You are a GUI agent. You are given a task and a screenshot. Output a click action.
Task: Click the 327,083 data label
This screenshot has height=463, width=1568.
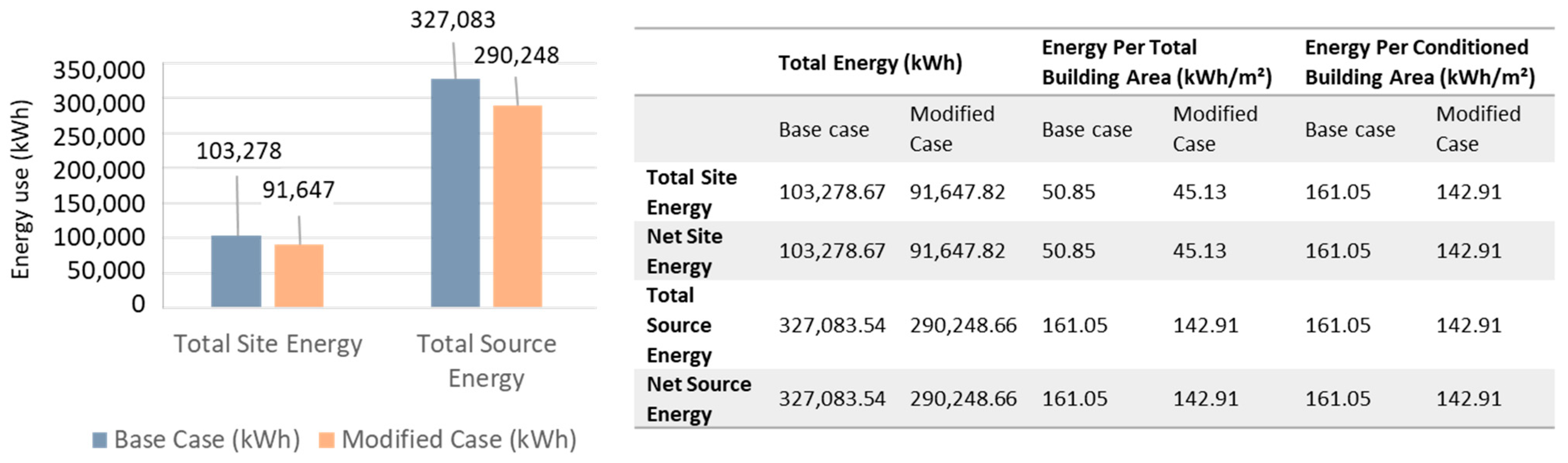pos(453,20)
